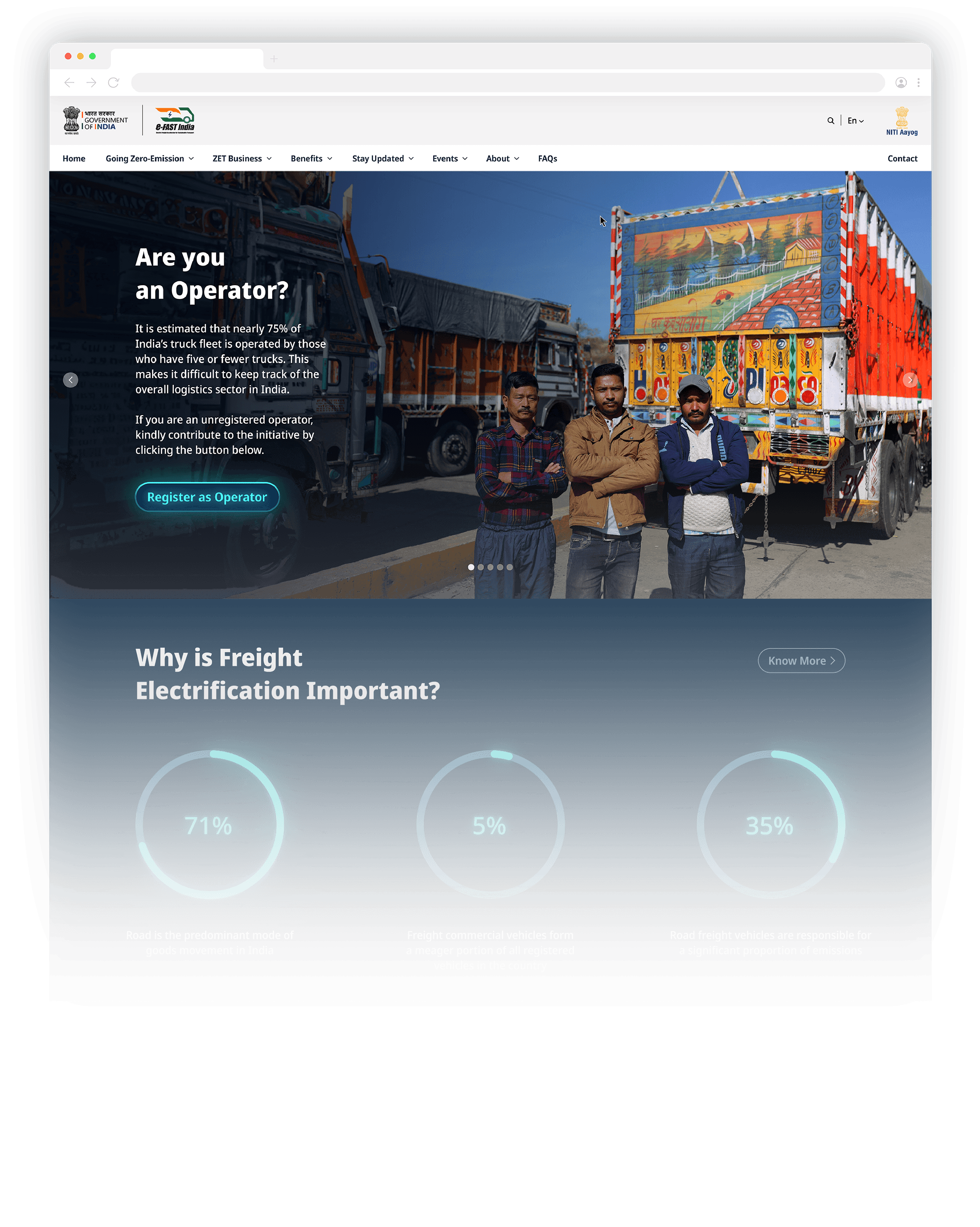980x1227 pixels.
Task: Open the En language dropdown
Action: 855,121
